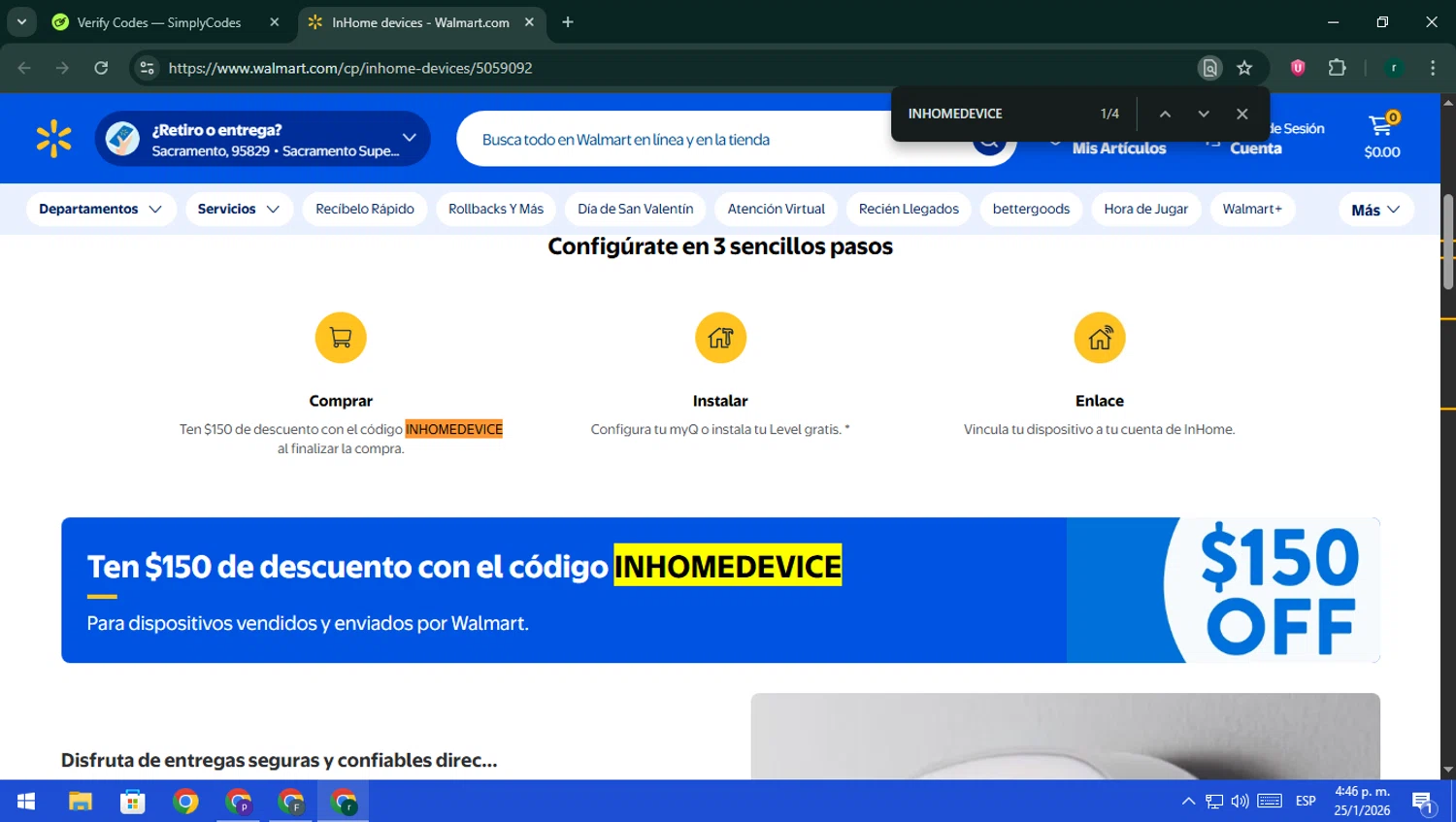Open Windows notification center
Image resolution: width=1456 pixels, height=822 pixels.
(1424, 803)
